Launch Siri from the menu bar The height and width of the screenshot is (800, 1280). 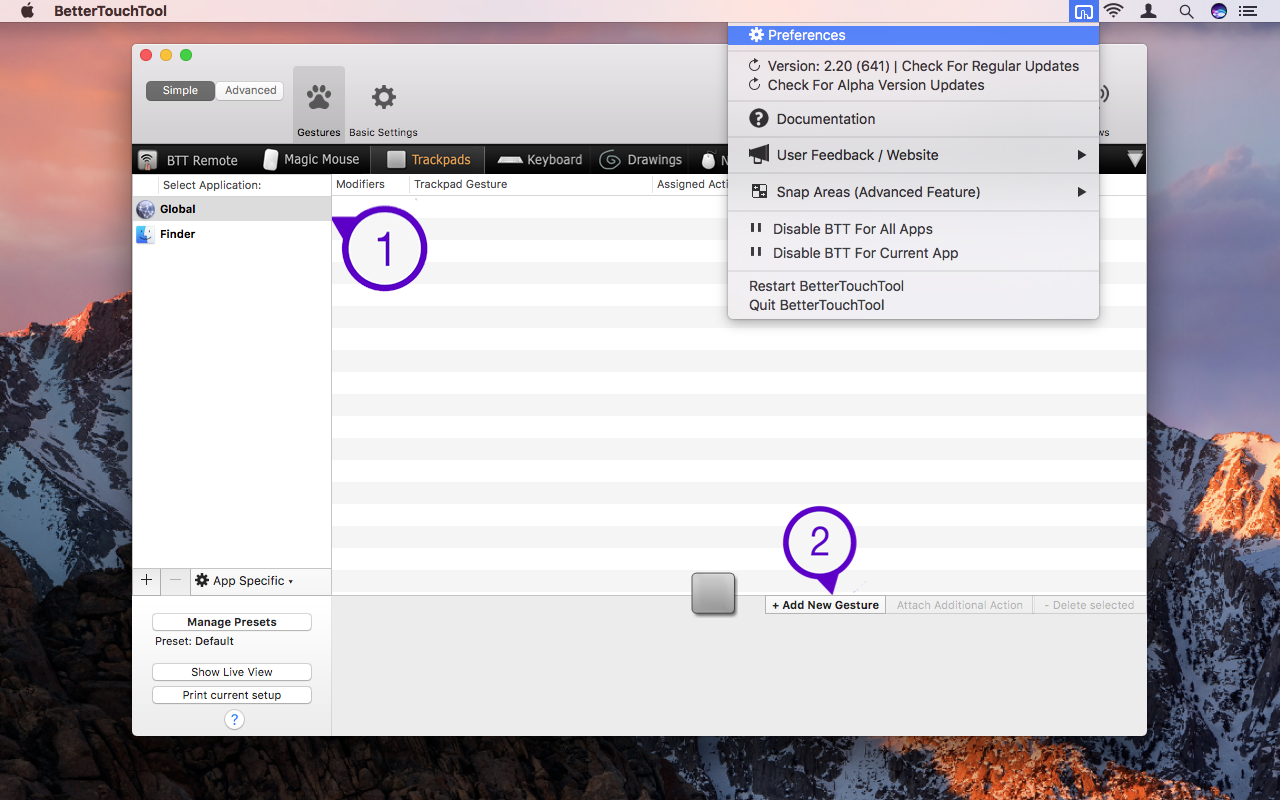point(1218,11)
